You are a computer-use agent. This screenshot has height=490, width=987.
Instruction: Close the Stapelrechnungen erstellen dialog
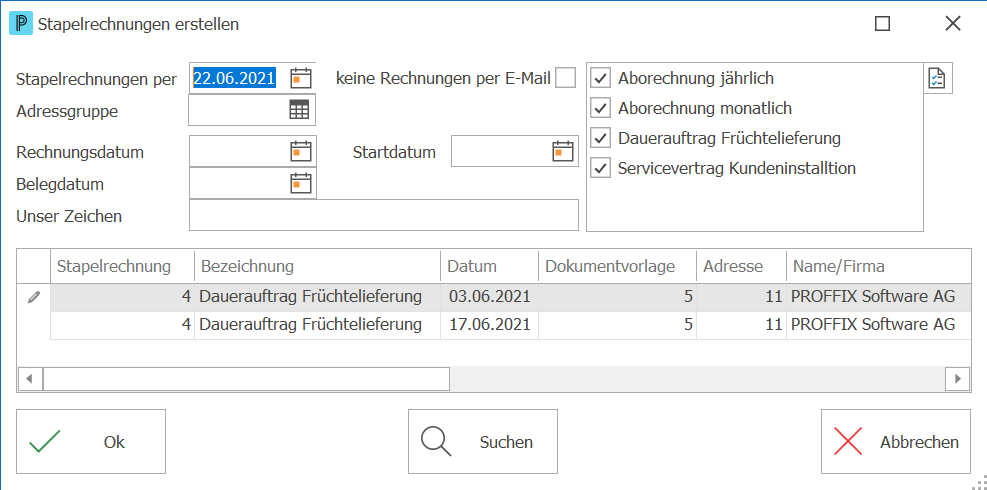(x=953, y=24)
